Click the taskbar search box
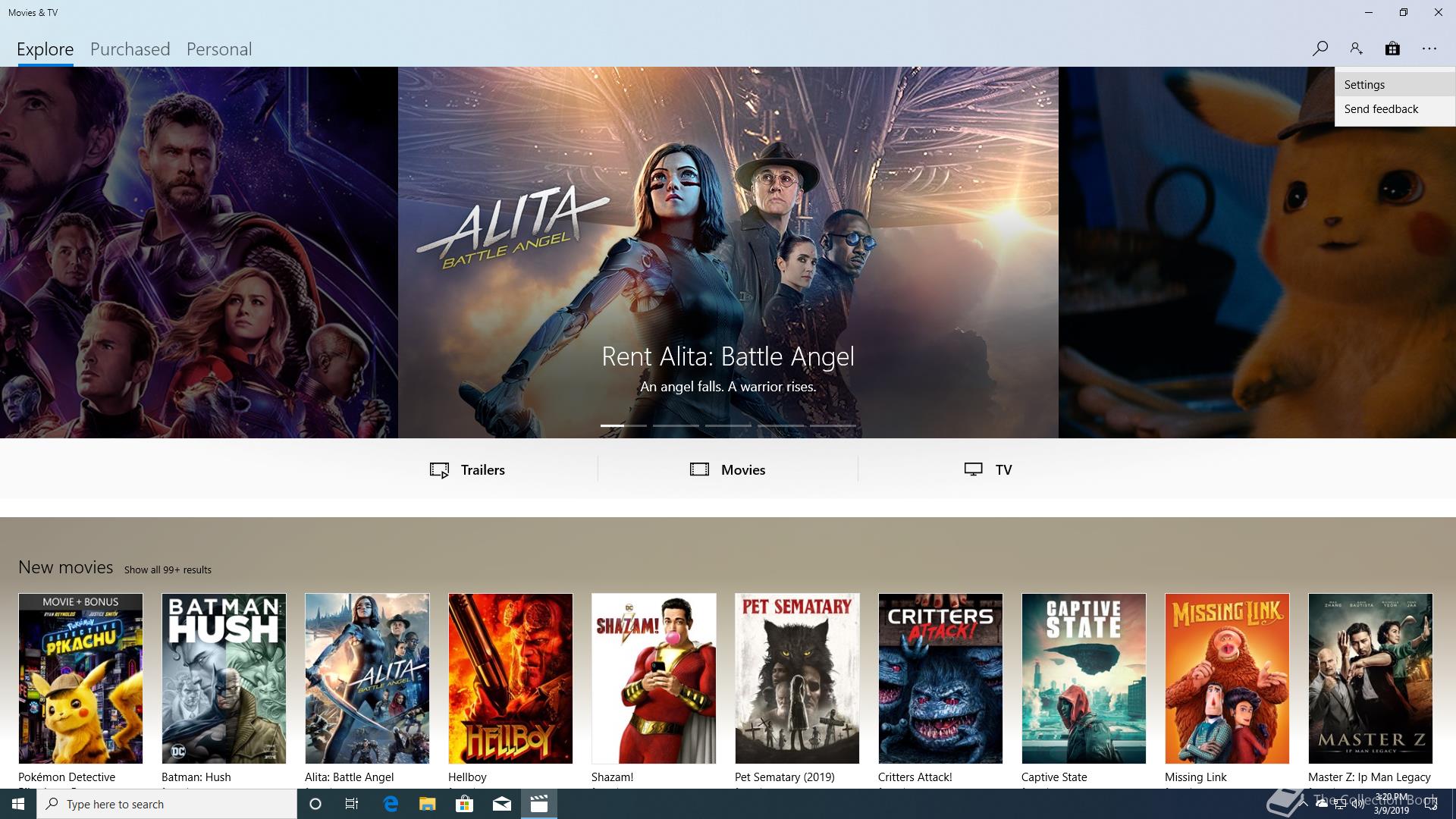 (x=167, y=804)
